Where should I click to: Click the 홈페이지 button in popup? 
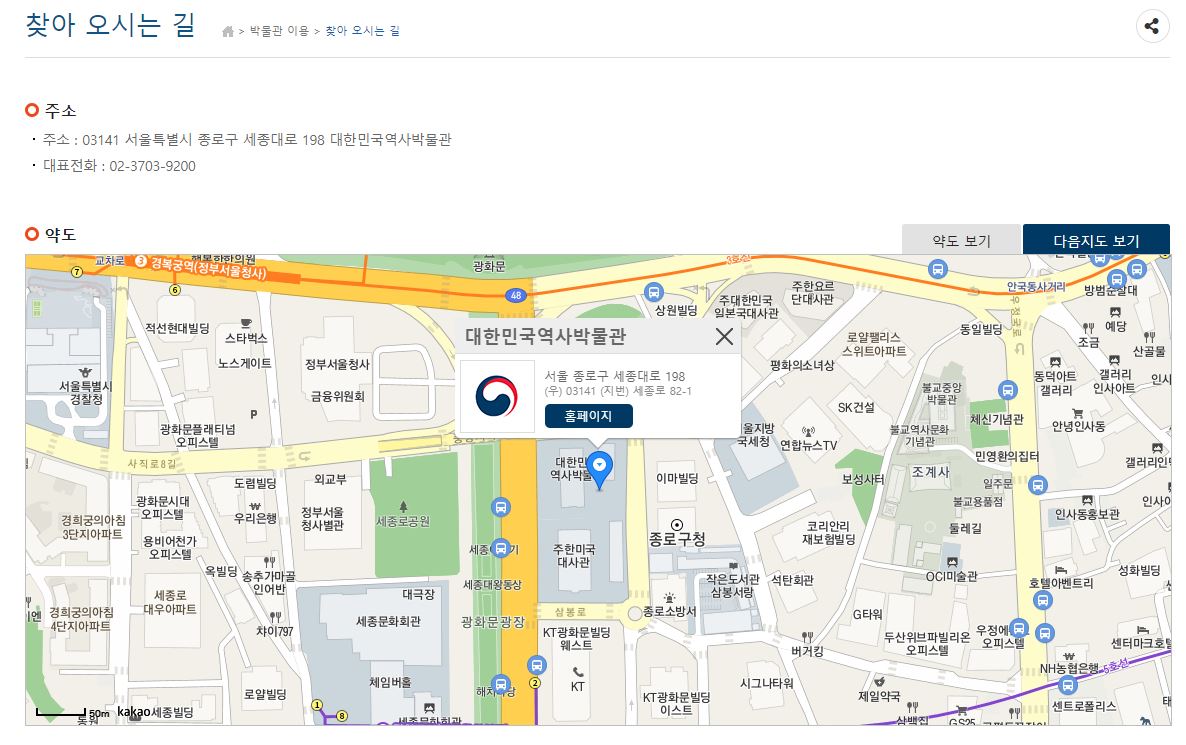click(588, 416)
